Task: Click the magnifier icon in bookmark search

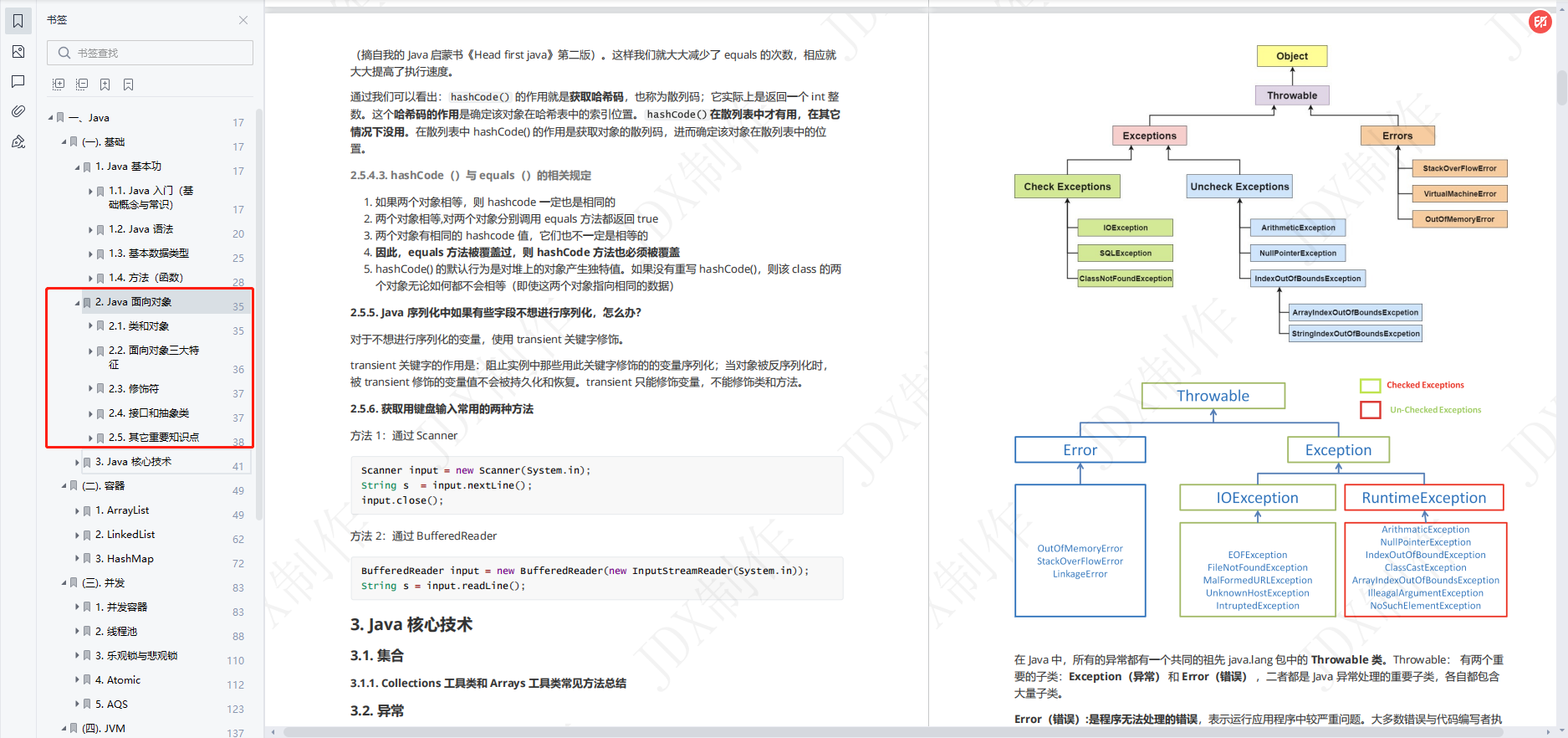Action: point(64,53)
